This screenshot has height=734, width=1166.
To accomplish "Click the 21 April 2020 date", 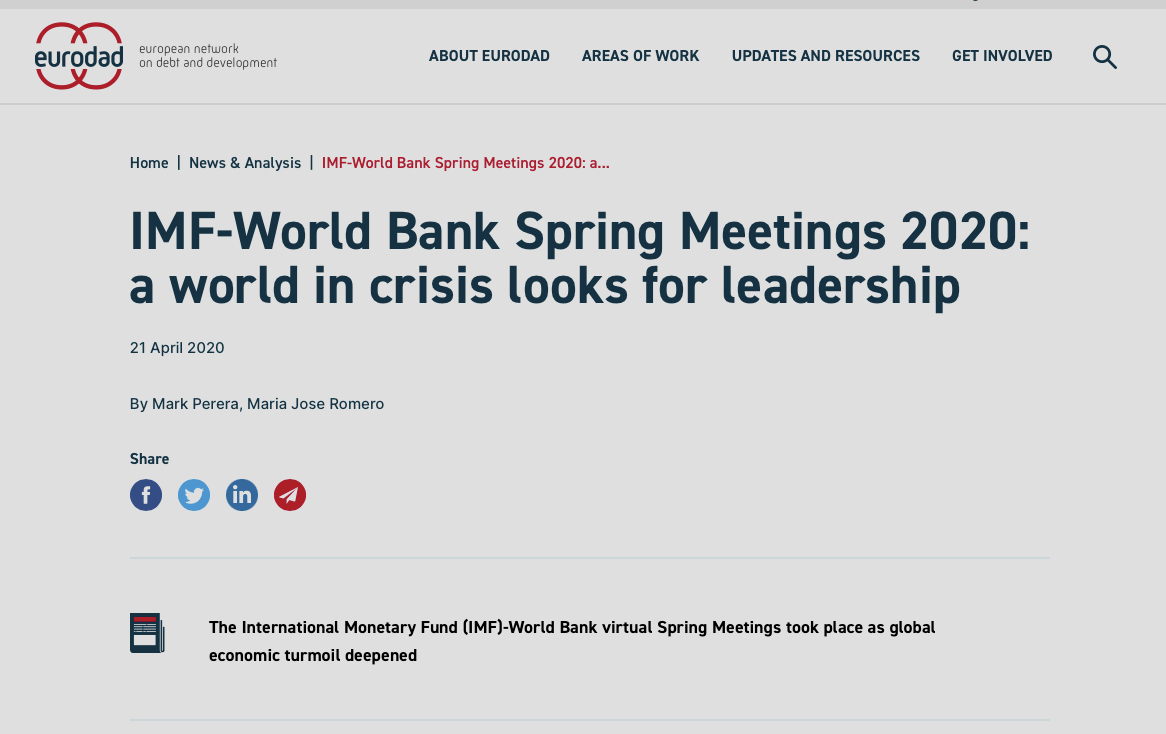I will [177, 348].
